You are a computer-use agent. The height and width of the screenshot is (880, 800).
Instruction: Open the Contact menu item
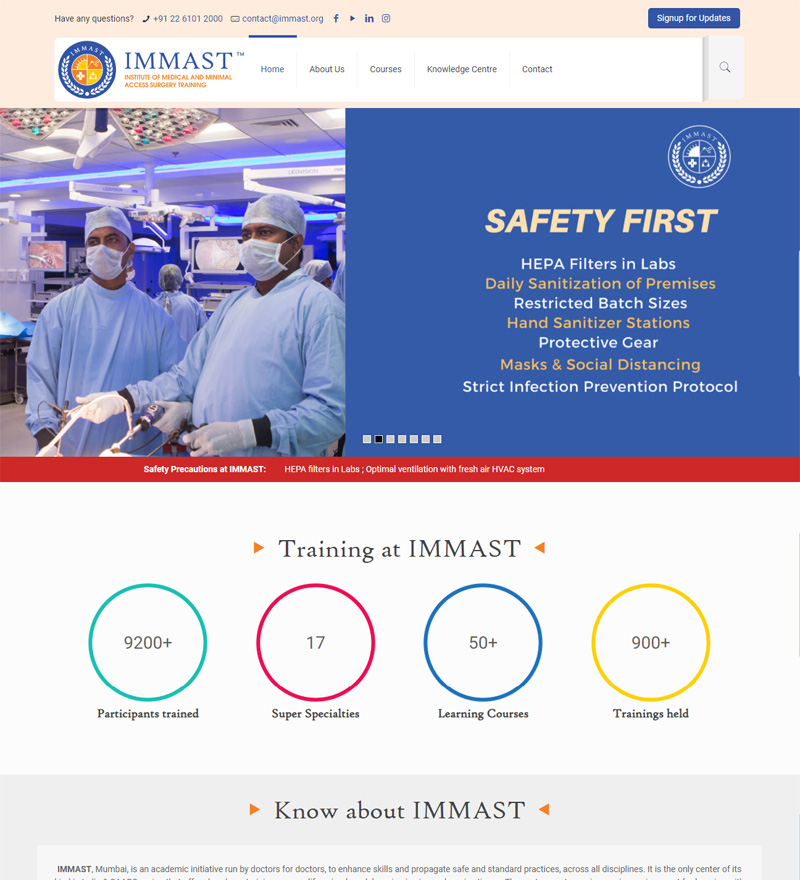coord(537,69)
